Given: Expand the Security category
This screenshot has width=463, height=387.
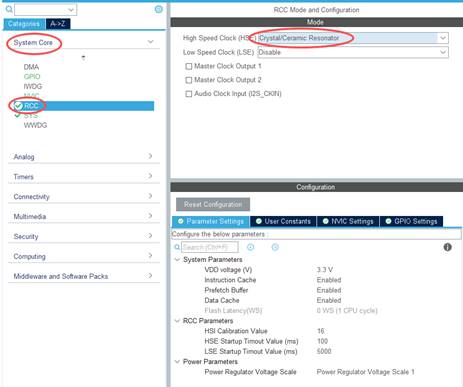Looking at the screenshot, I should (x=150, y=236).
